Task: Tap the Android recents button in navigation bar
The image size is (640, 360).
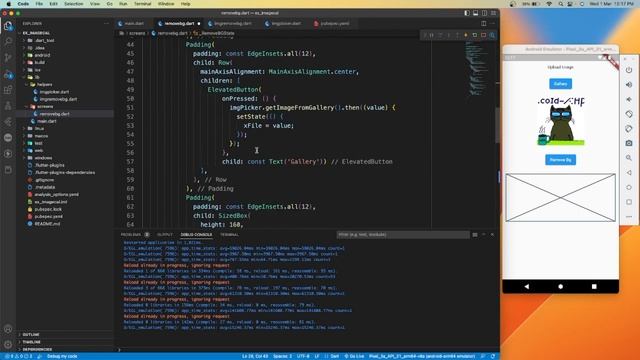Action: (x=594, y=287)
